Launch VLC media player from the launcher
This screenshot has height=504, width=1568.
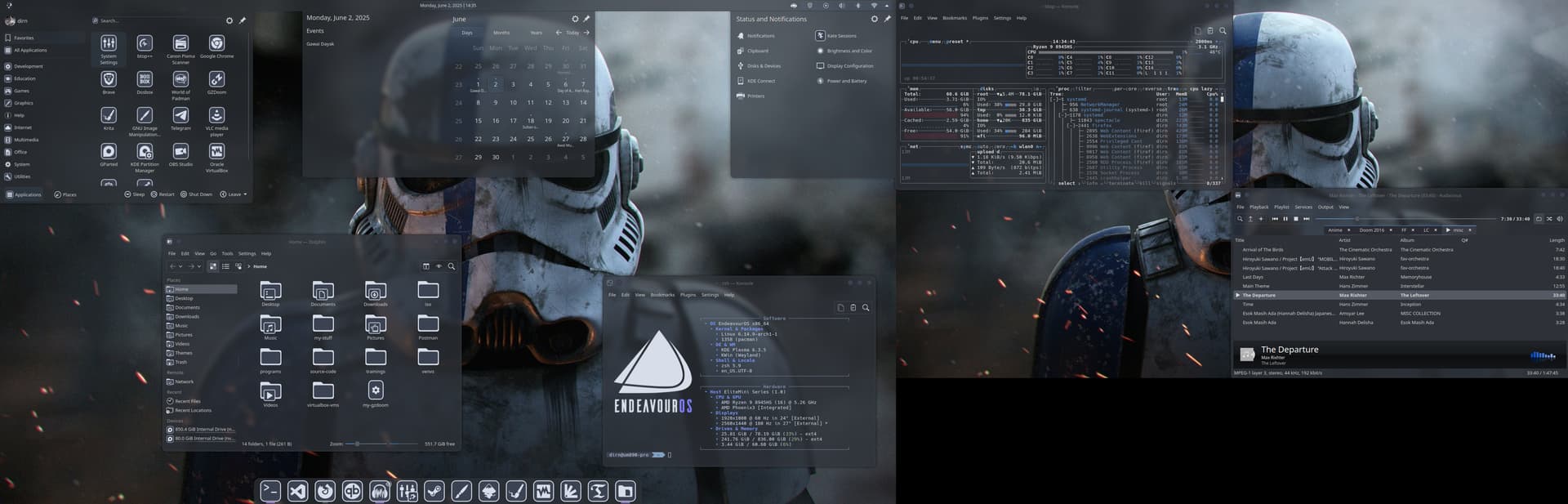click(x=216, y=121)
